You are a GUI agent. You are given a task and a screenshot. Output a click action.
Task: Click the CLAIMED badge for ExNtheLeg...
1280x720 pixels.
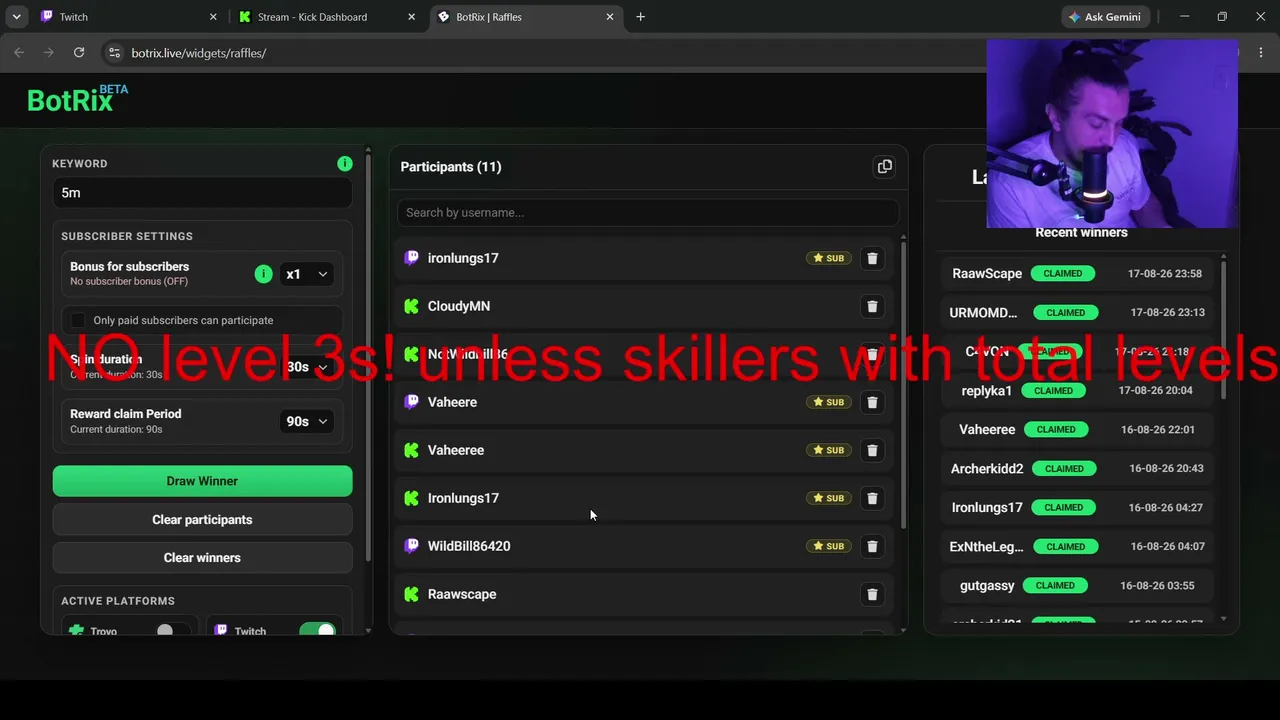(x=1065, y=547)
